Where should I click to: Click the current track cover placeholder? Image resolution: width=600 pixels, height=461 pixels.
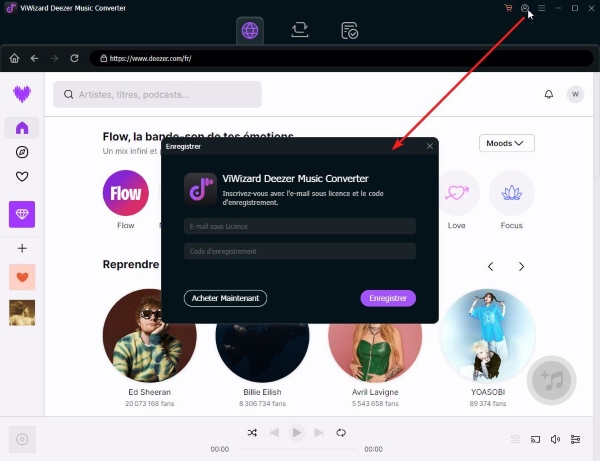click(22, 439)
